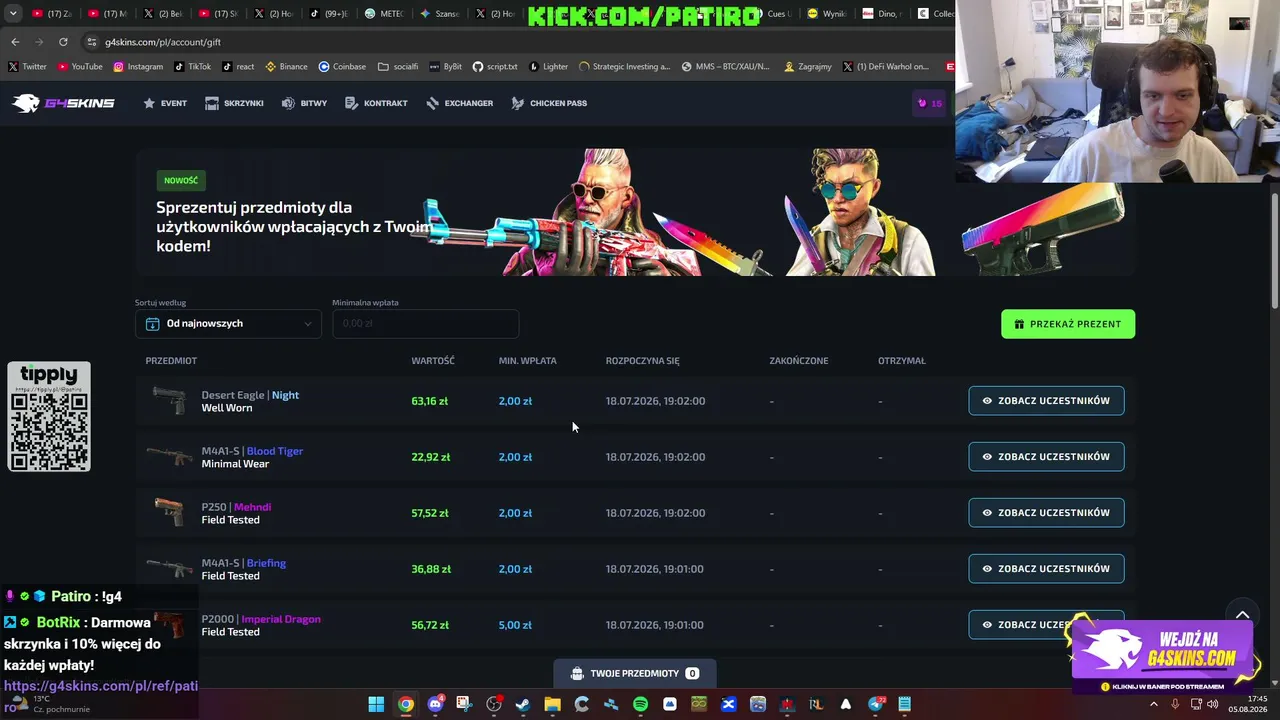Focus the Minimalna wpłata input field
This screenshot has width=1280, height=720.
(x=425, y=324)
